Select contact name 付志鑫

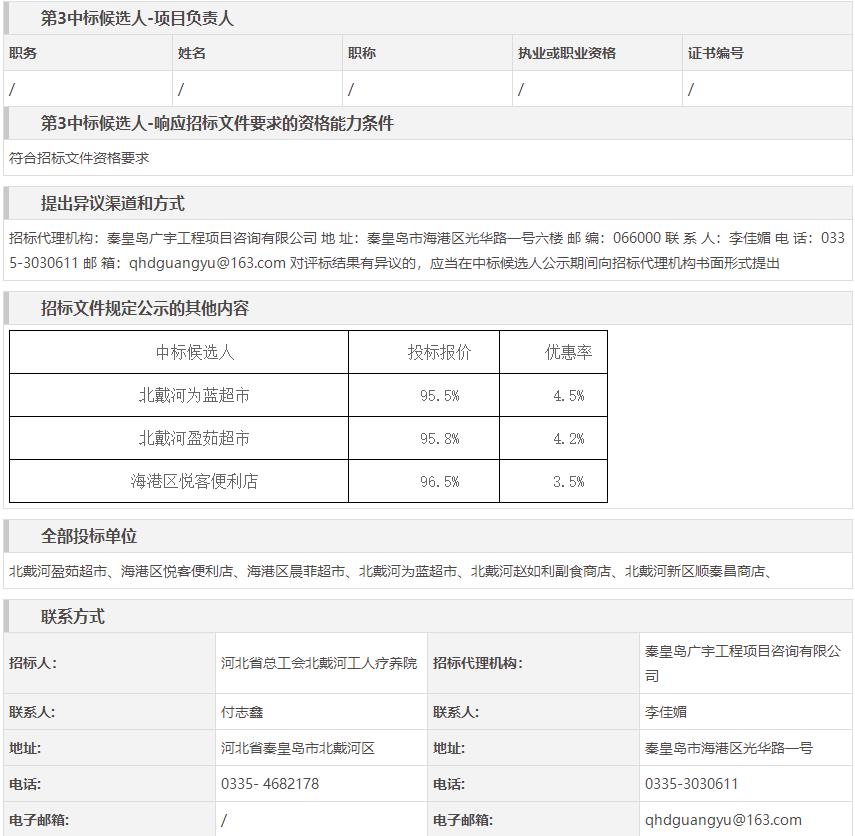[x=242, y=712]
